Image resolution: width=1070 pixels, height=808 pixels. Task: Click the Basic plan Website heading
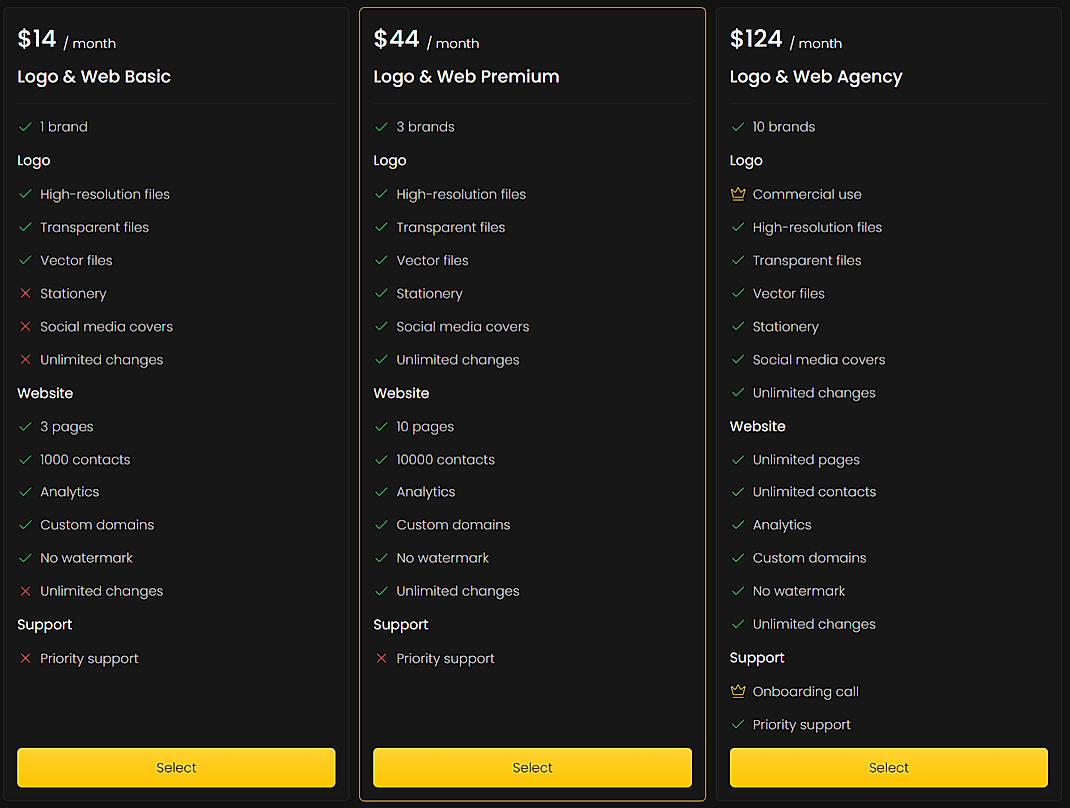45,393
